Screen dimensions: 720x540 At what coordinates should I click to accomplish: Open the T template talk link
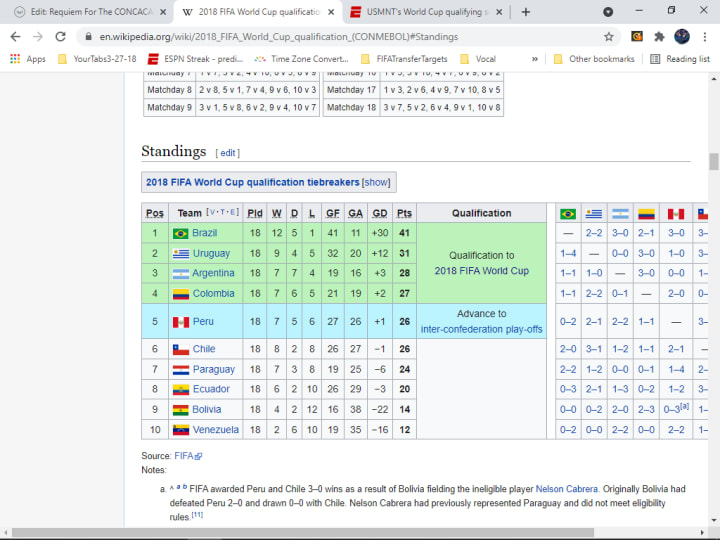224,212
